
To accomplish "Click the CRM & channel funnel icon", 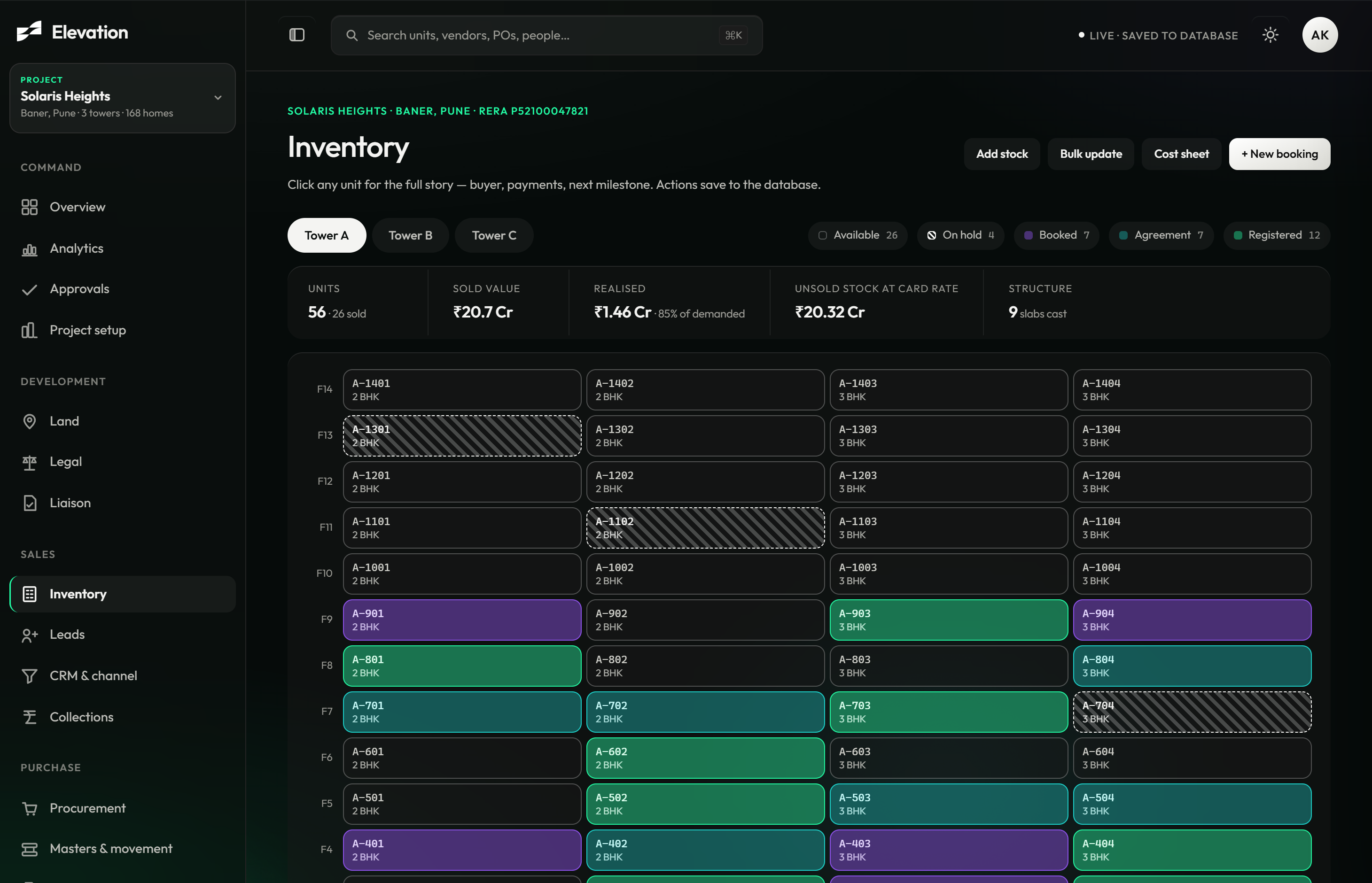I will [x=29, y=676].
